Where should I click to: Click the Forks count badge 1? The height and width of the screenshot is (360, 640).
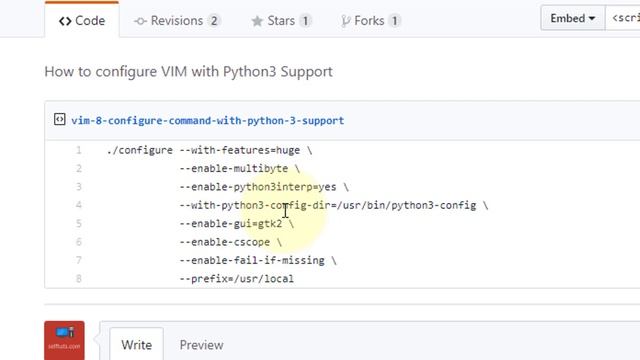[x=394, y=21]
